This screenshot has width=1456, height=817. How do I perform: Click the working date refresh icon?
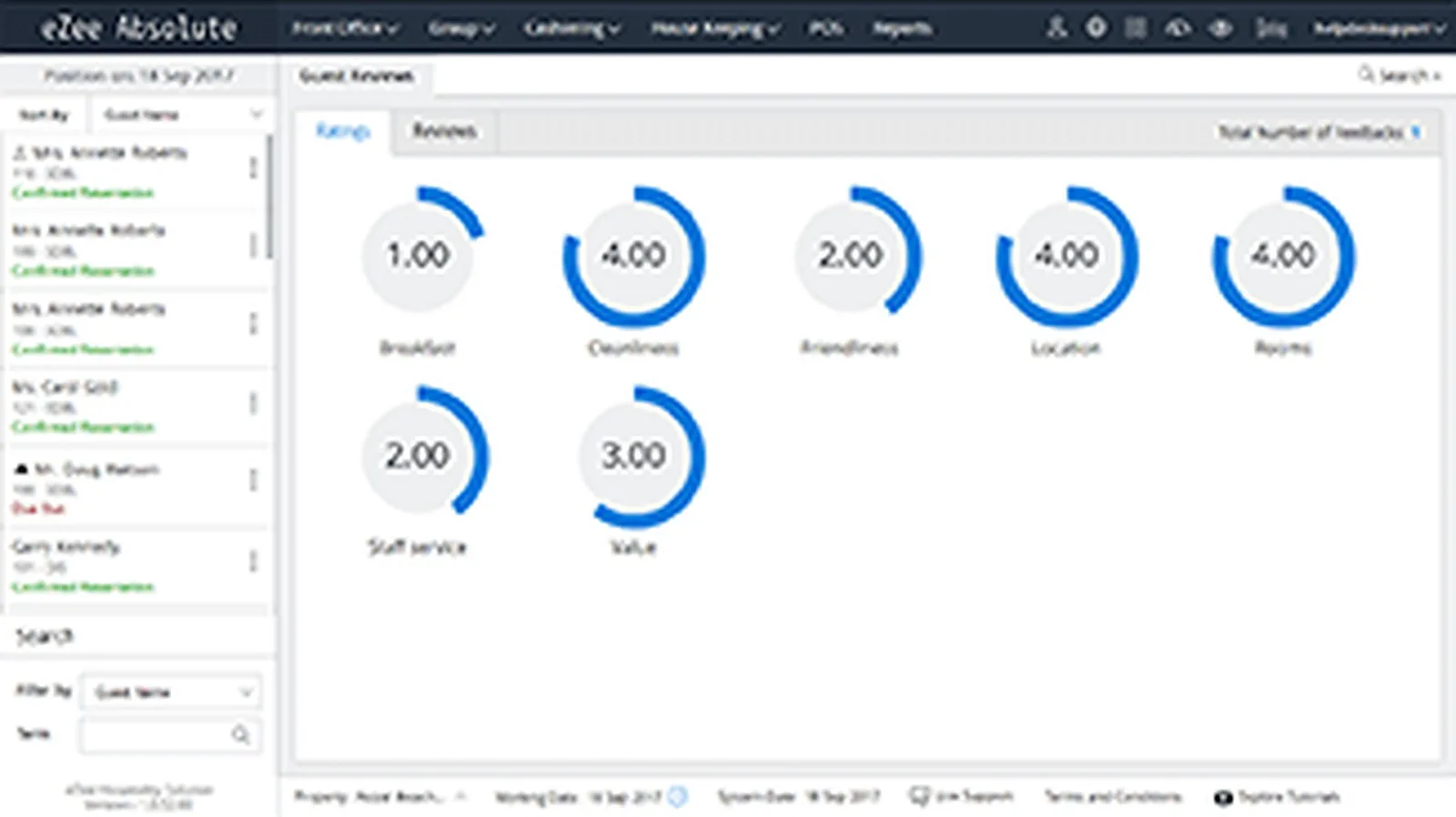(x=677, y=797)
